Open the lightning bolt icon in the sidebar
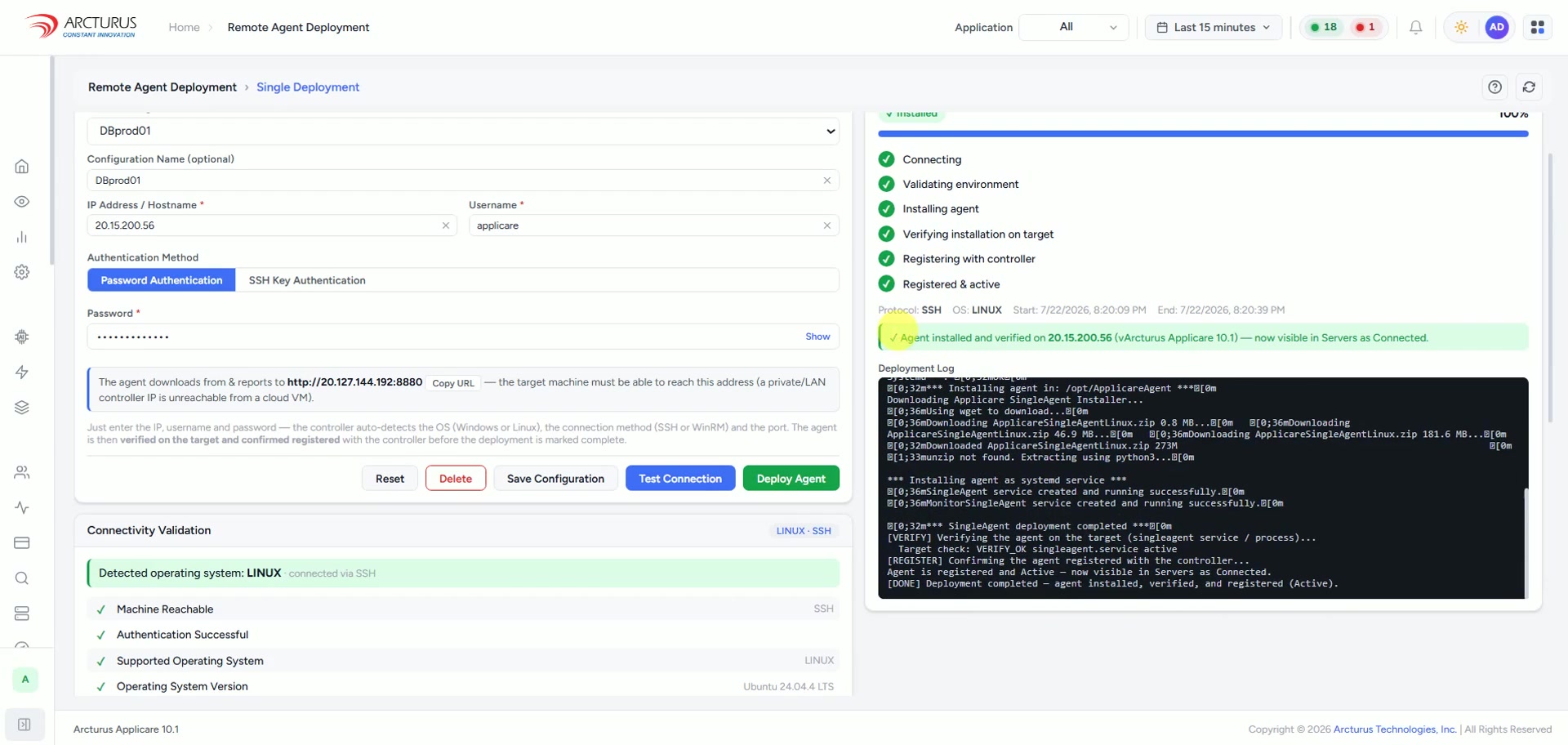 22,372
